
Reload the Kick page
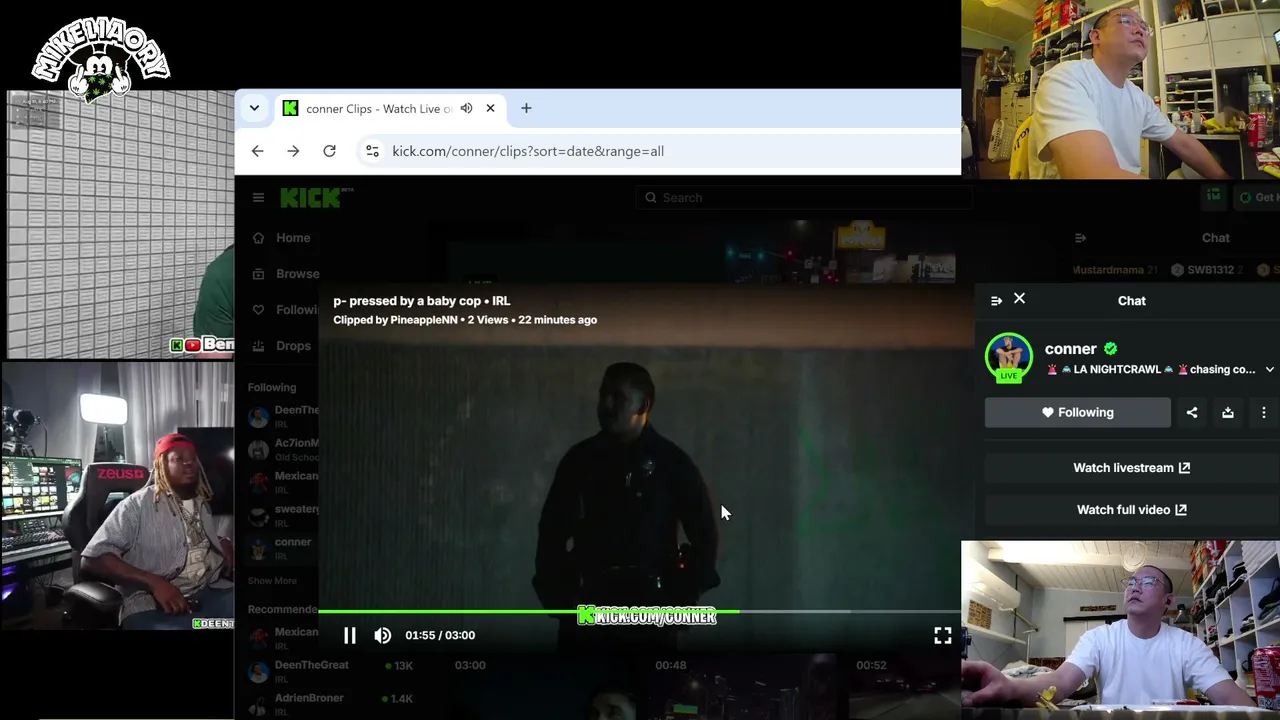[329, 151]
